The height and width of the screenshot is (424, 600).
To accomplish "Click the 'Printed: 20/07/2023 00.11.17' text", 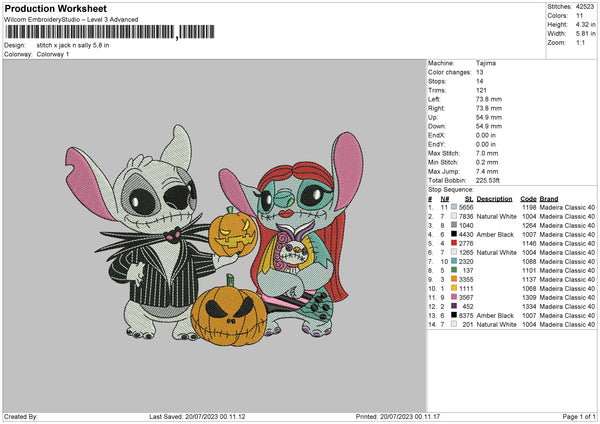I will click(x=398, y=416).
